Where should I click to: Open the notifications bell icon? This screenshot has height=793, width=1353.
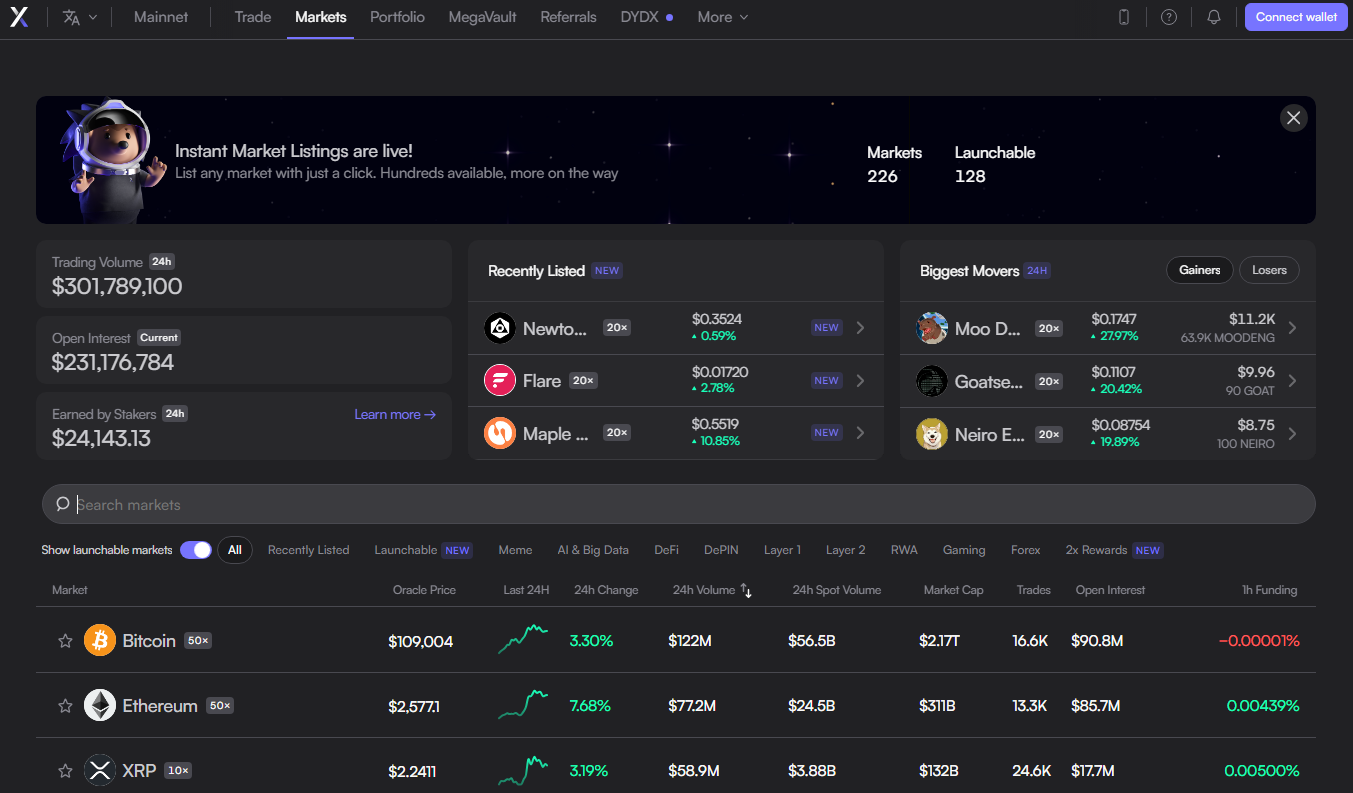[1214, 17]
